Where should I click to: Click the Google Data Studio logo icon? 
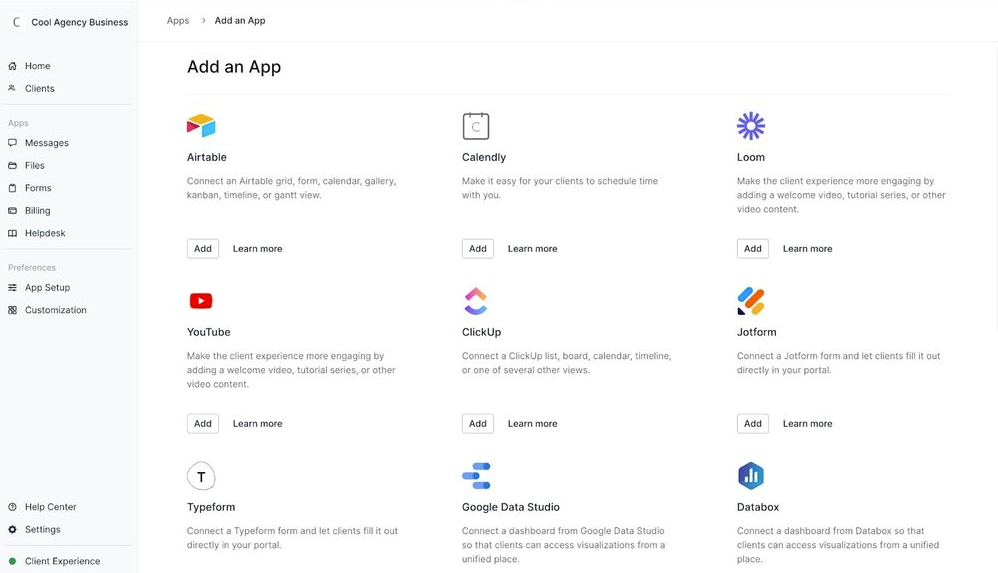pos(476,476)
